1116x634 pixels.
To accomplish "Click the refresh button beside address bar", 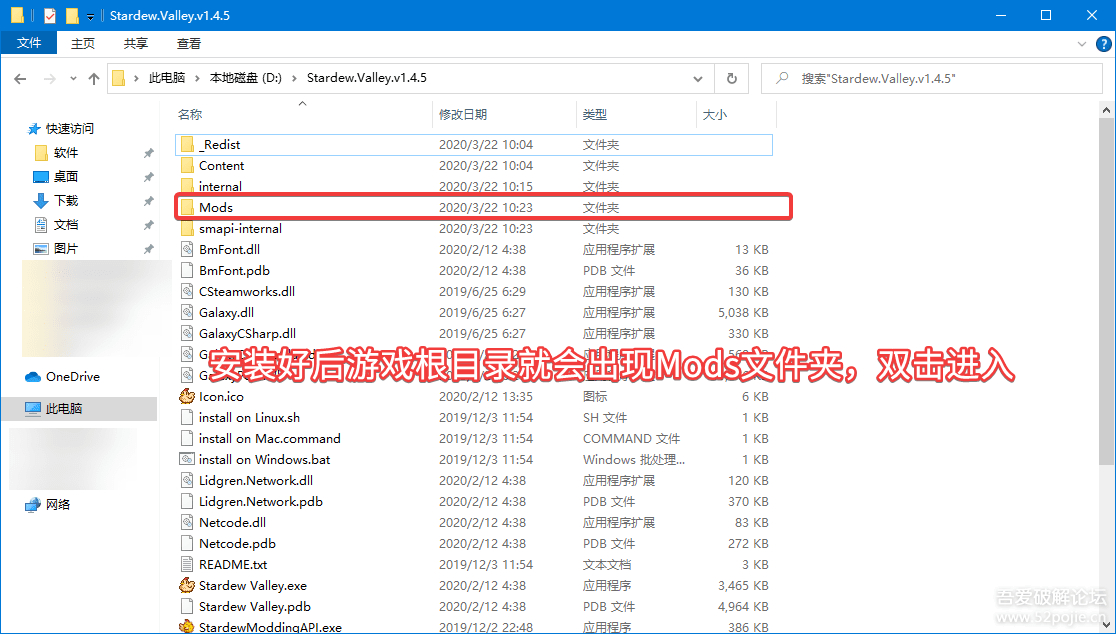I will click(x=732, y=78).
